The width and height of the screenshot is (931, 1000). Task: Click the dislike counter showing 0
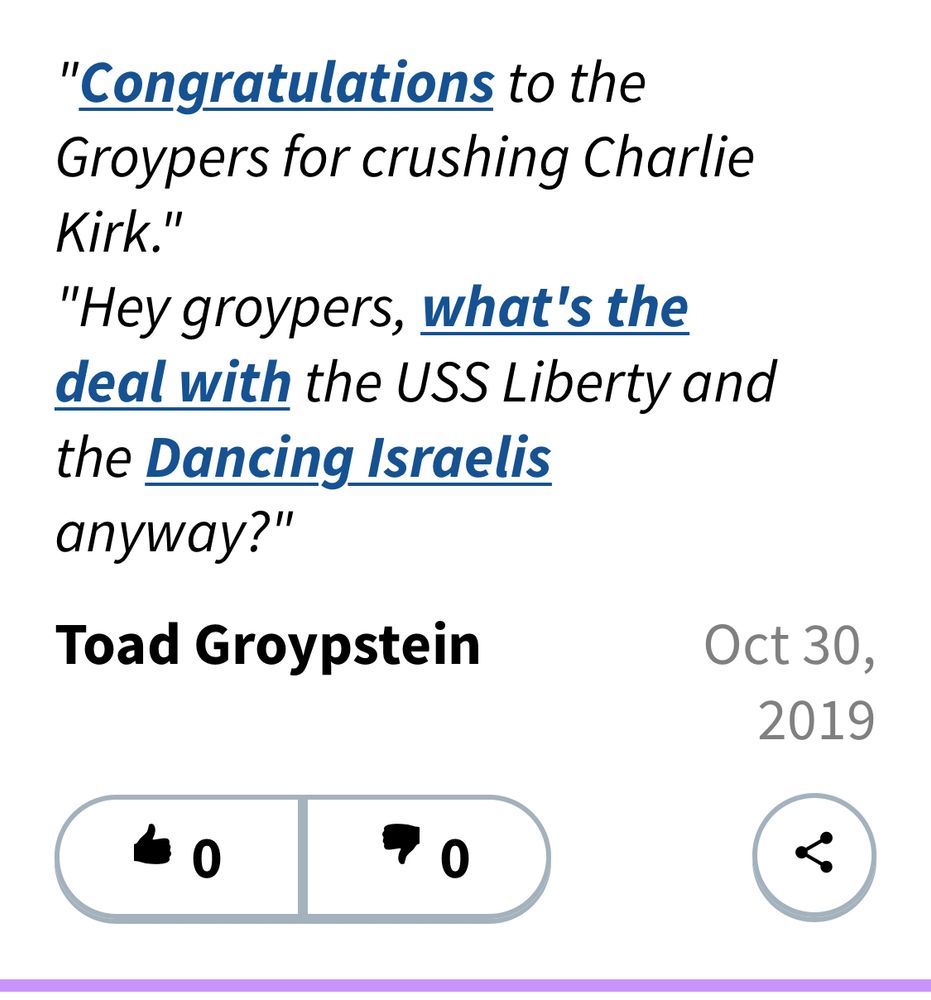point(456,858)
